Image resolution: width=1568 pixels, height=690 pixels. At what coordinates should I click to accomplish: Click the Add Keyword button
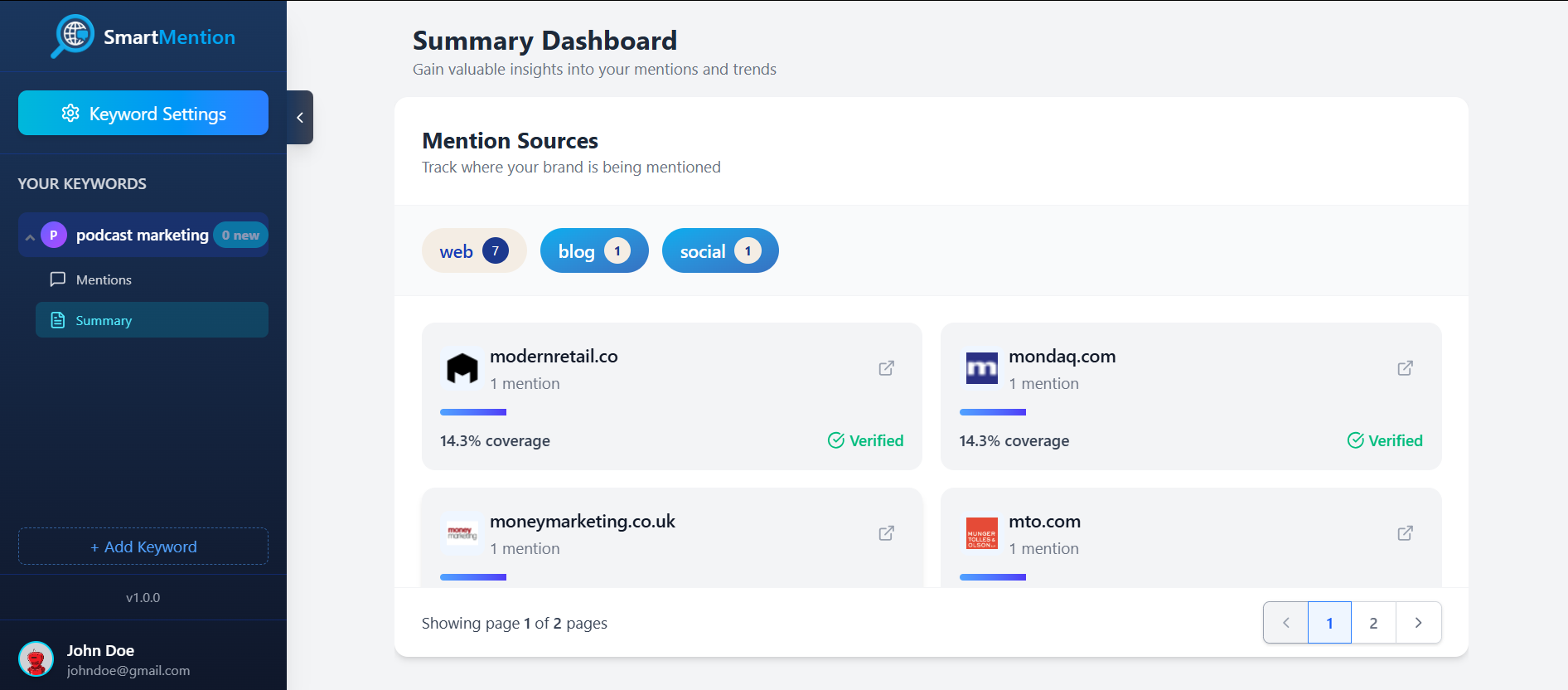point(143,547)
